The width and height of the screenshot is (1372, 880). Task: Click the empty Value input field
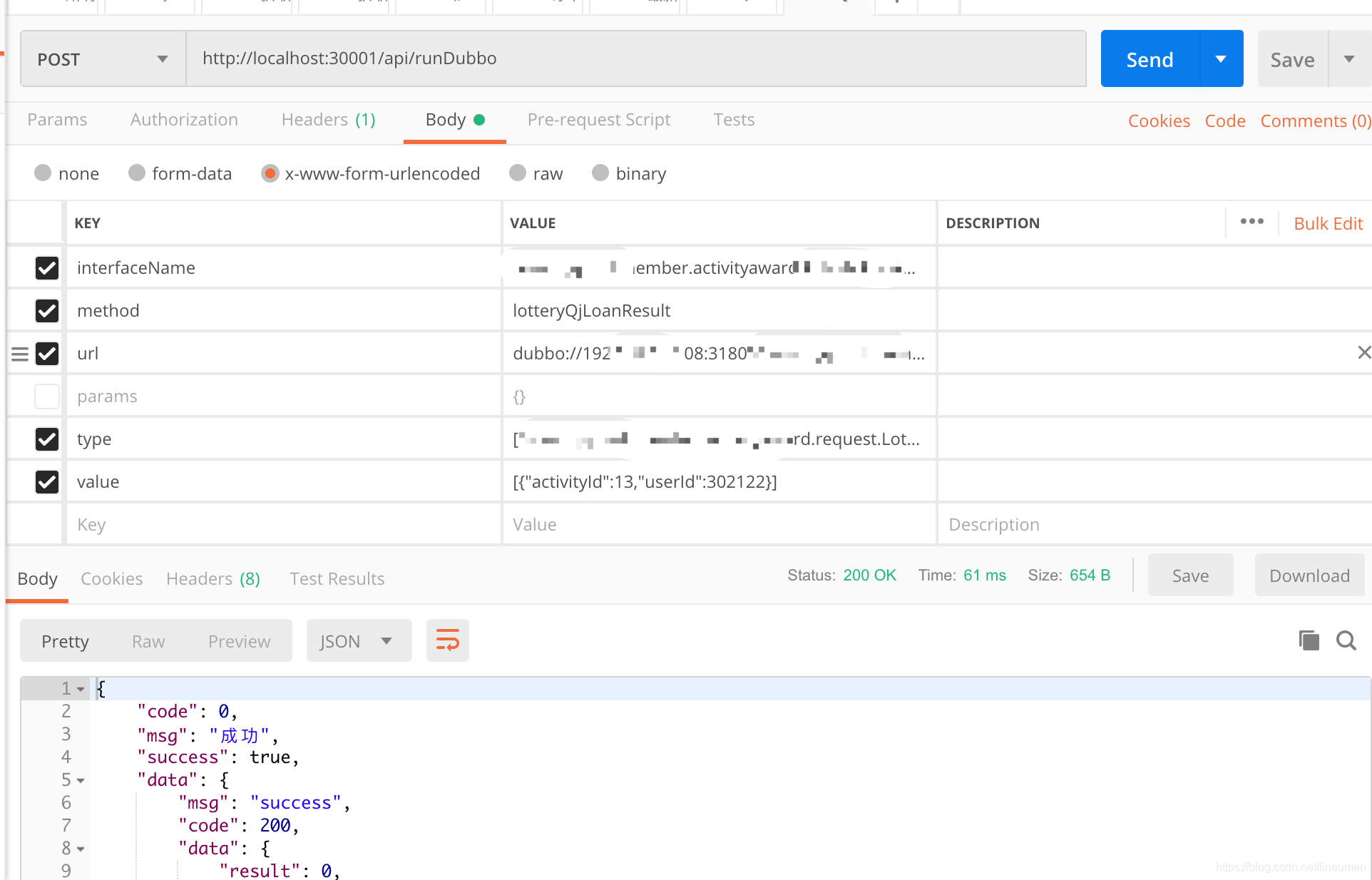(719, 524)
